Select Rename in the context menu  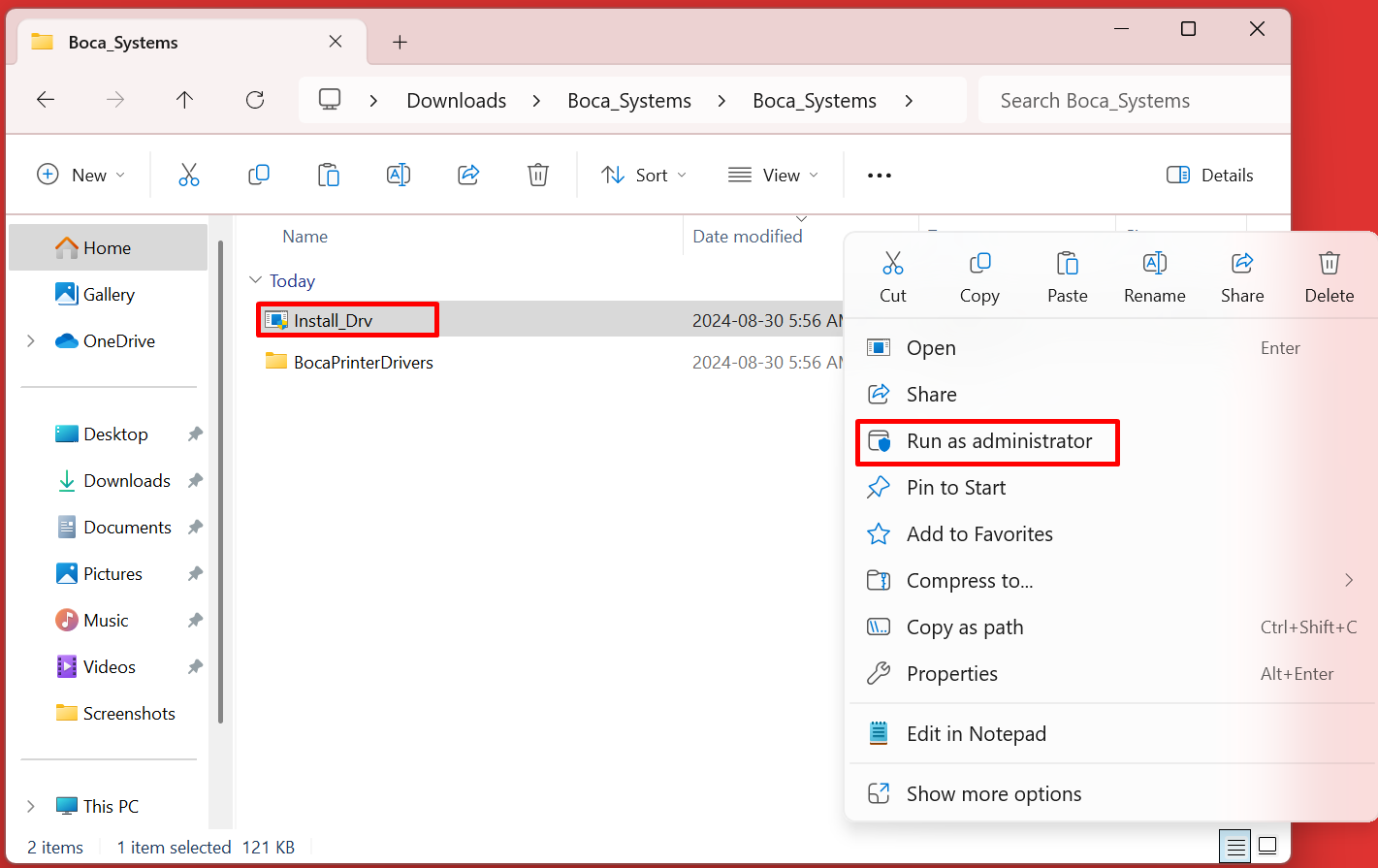click(x=1155, y=276)
